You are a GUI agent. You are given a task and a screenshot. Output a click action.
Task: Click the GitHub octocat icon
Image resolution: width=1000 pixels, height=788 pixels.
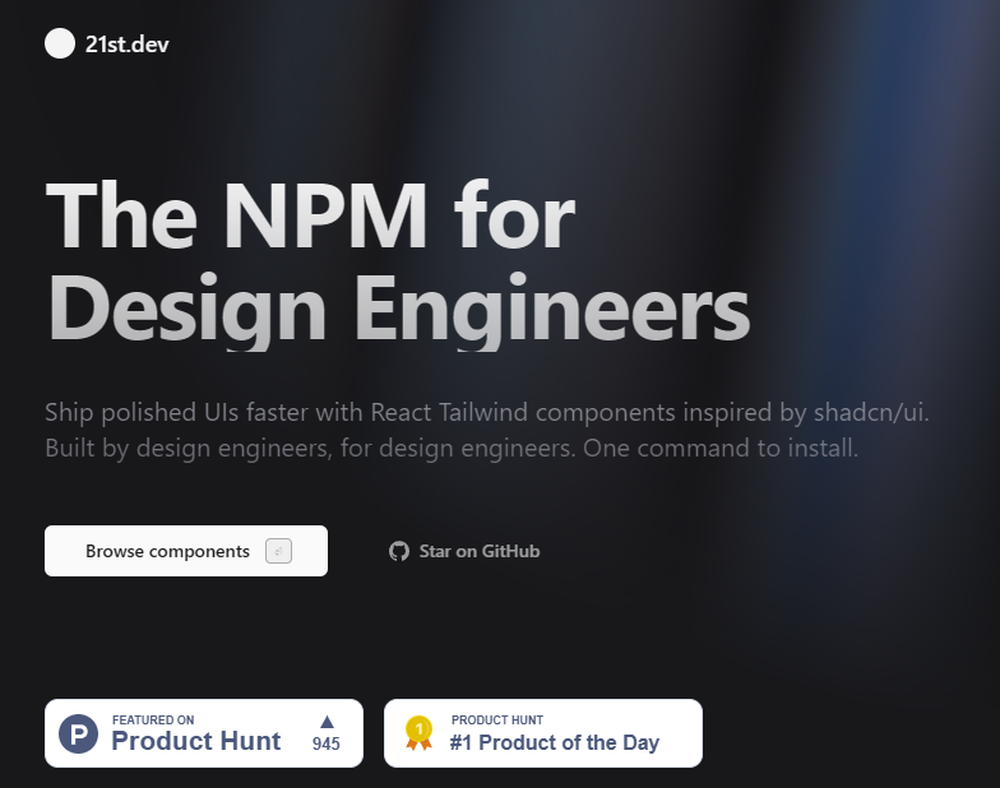click(399, 551)
